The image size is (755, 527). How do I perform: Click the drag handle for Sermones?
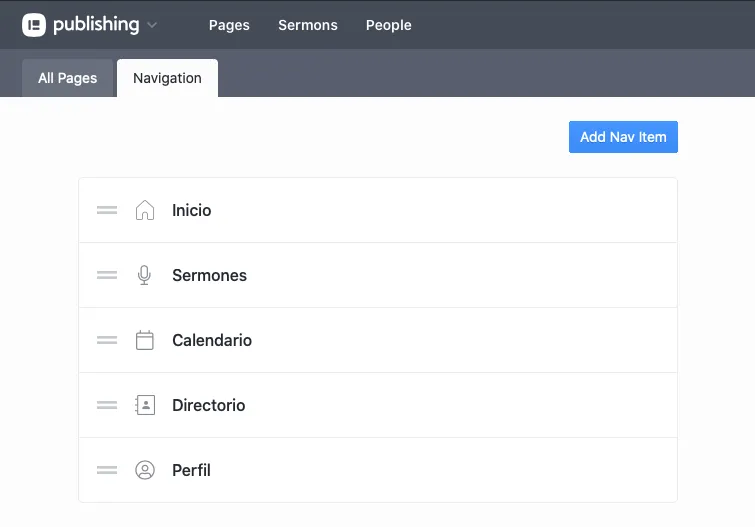(x=107, y=275)
